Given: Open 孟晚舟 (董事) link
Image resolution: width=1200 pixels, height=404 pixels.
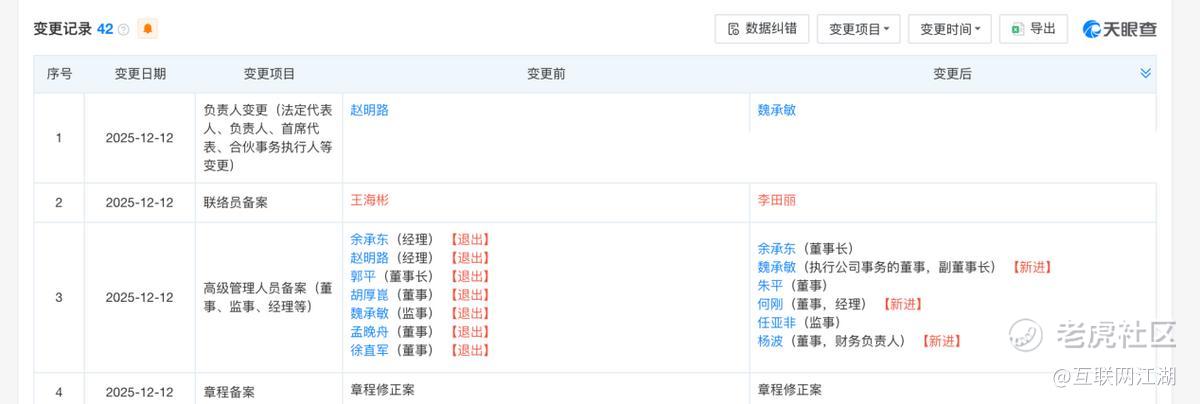Looking at the screenshot, I should 369,331.
